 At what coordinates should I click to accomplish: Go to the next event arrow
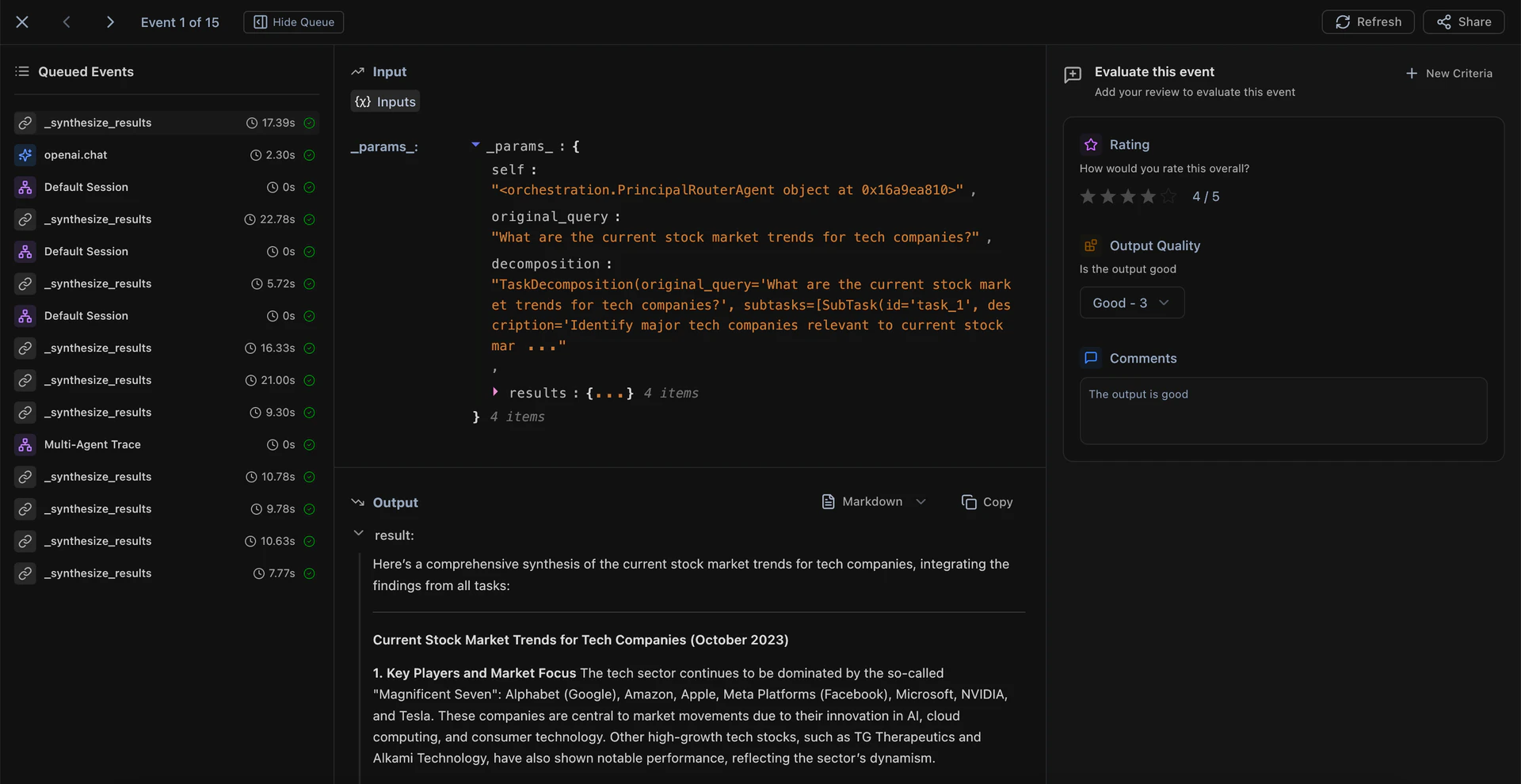tap(110, 22)
